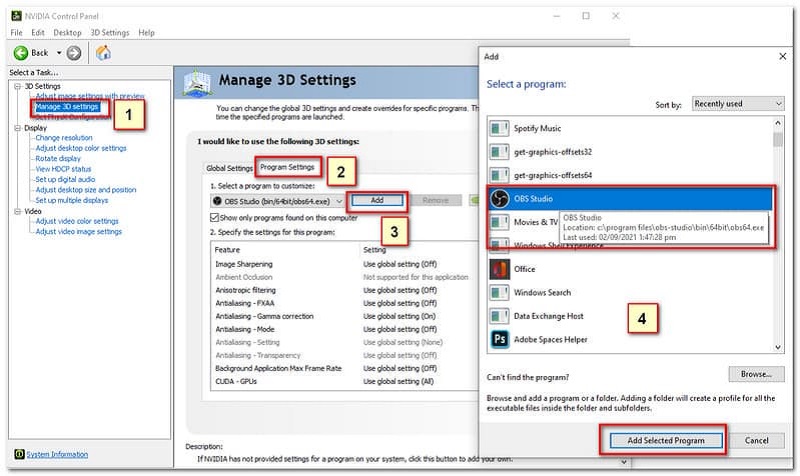
Task: Select Set up multiple displays
Action: click(x=71, y=201)
